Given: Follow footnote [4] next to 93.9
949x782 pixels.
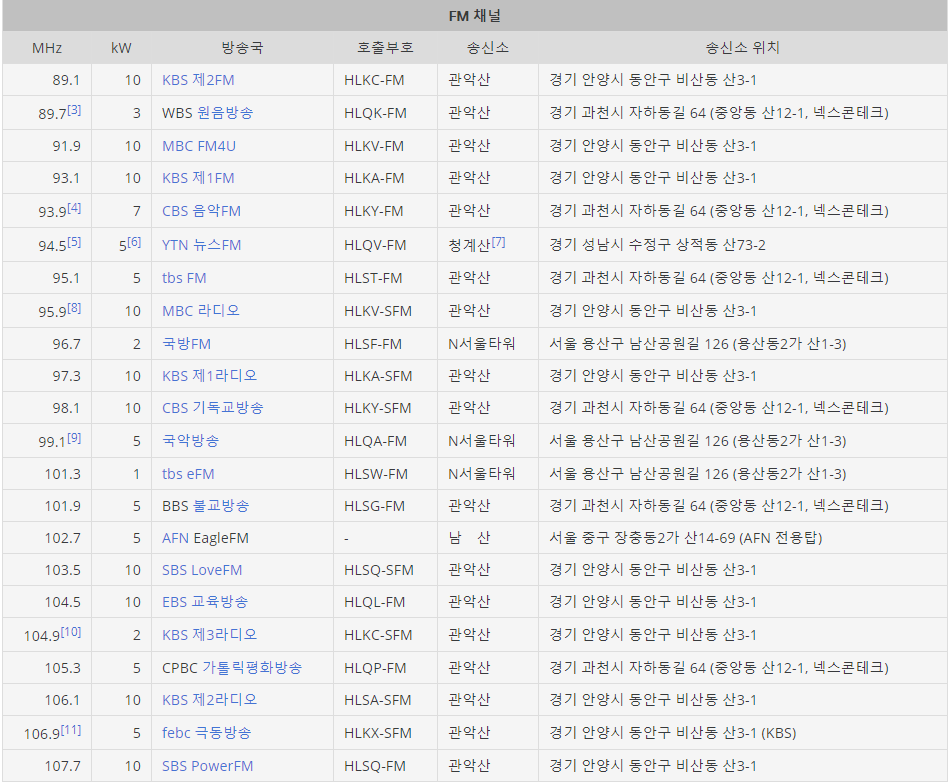Looking at the screenshot, I should 74,208.
